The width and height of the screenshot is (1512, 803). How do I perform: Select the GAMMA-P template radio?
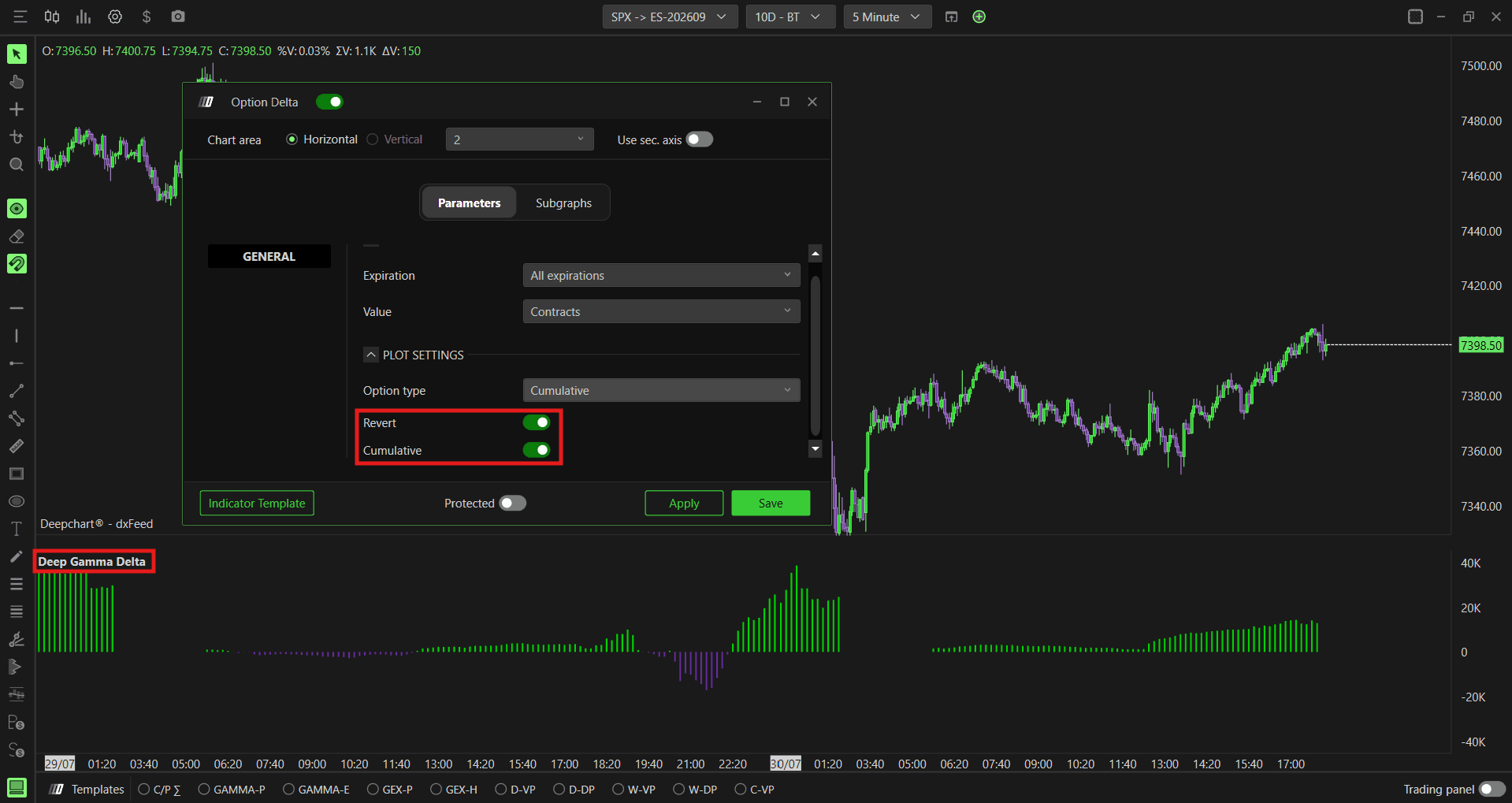[204, 789]
